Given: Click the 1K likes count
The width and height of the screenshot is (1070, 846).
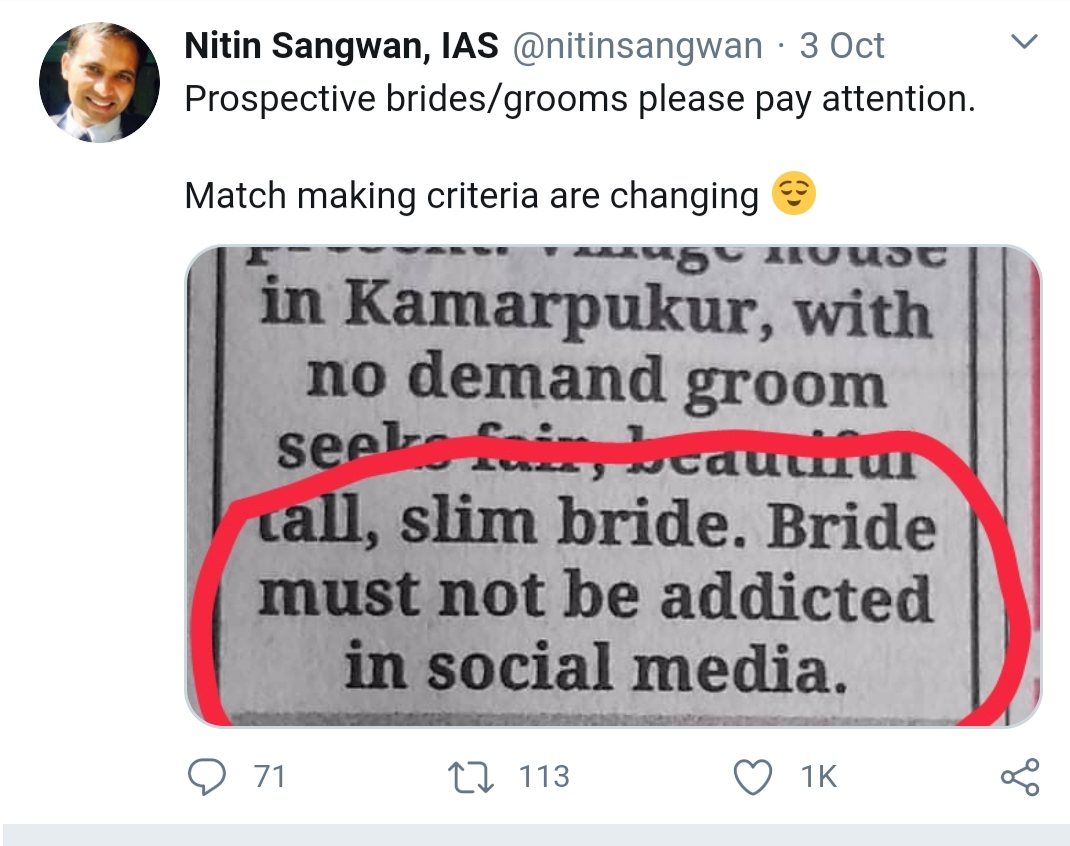Looking at the screenshot, I should click(819, 777).
